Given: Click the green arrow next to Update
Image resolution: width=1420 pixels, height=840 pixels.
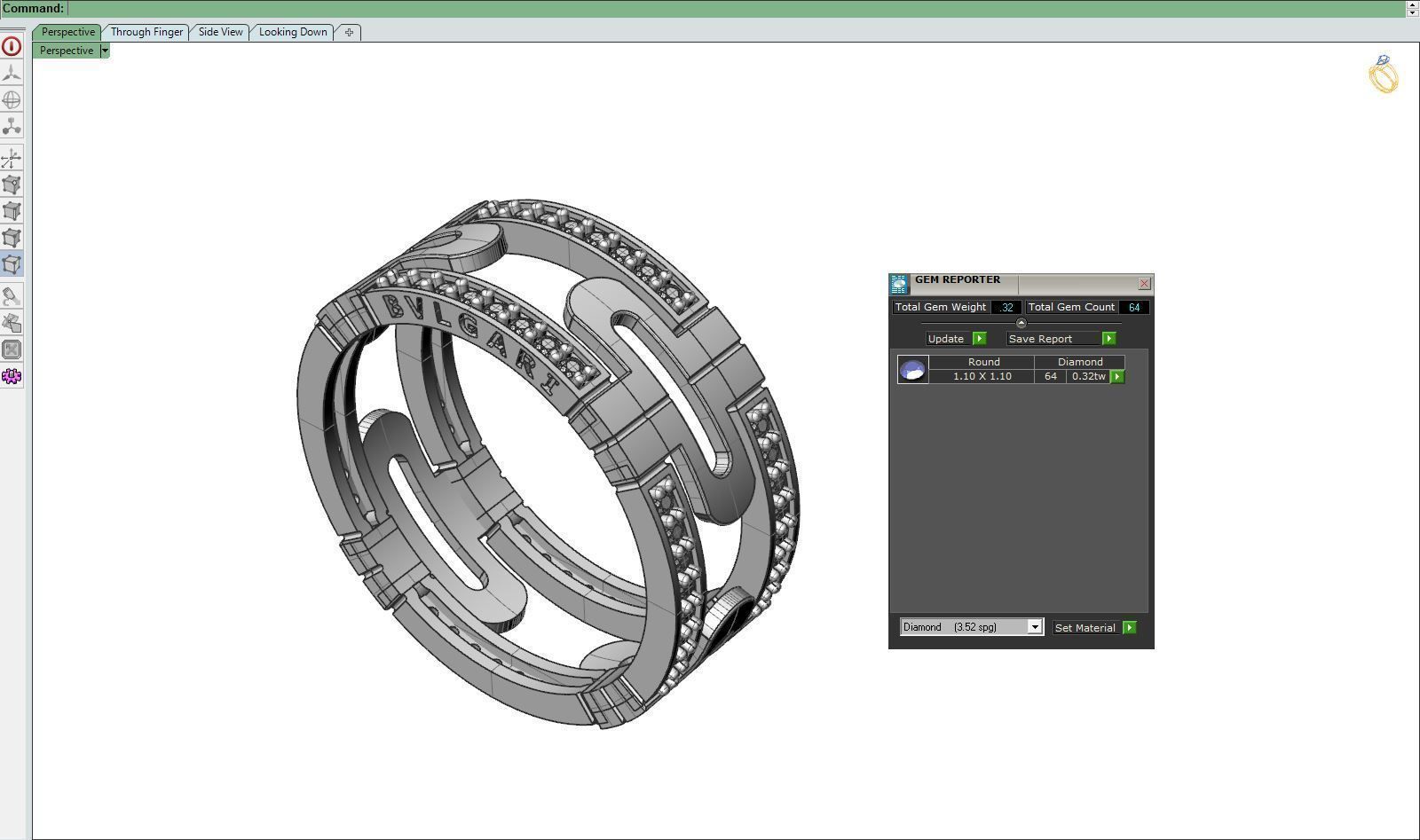Looking at the screenshot, I should (x=980, y=339).
